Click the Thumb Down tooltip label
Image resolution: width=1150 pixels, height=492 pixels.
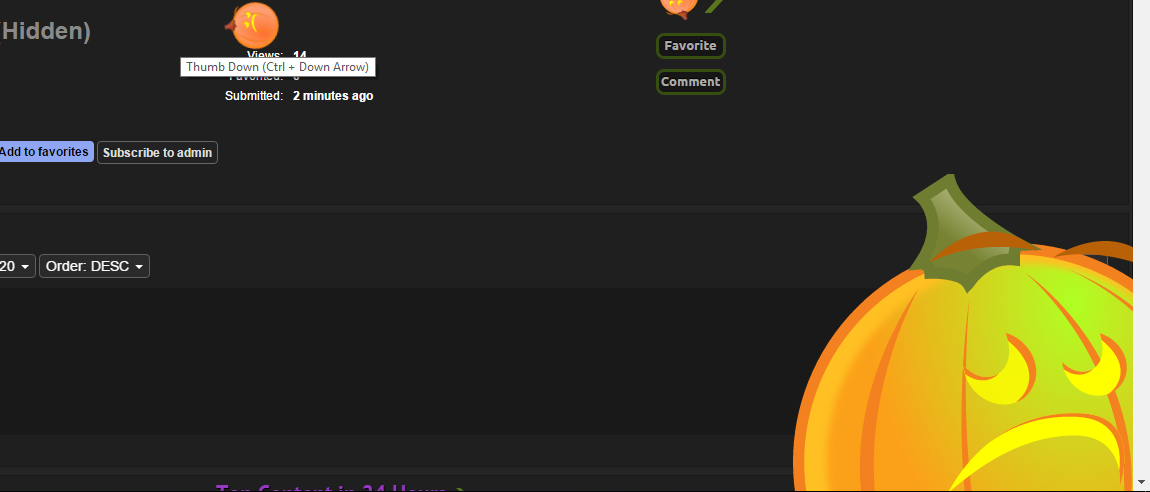click(278, 67)
